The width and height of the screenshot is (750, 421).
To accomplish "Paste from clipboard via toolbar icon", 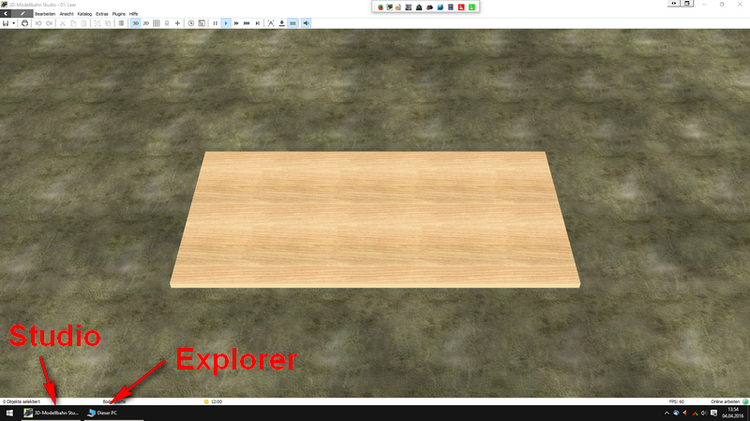I will coord(84,23).
